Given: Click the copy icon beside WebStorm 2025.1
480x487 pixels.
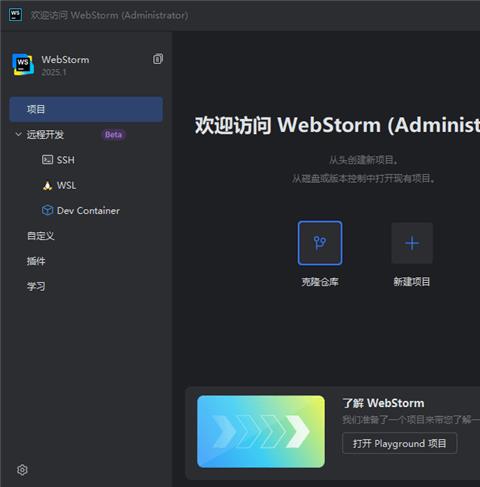Looking at the screenshot, I should pyautogui.click(x=158, y=59).
